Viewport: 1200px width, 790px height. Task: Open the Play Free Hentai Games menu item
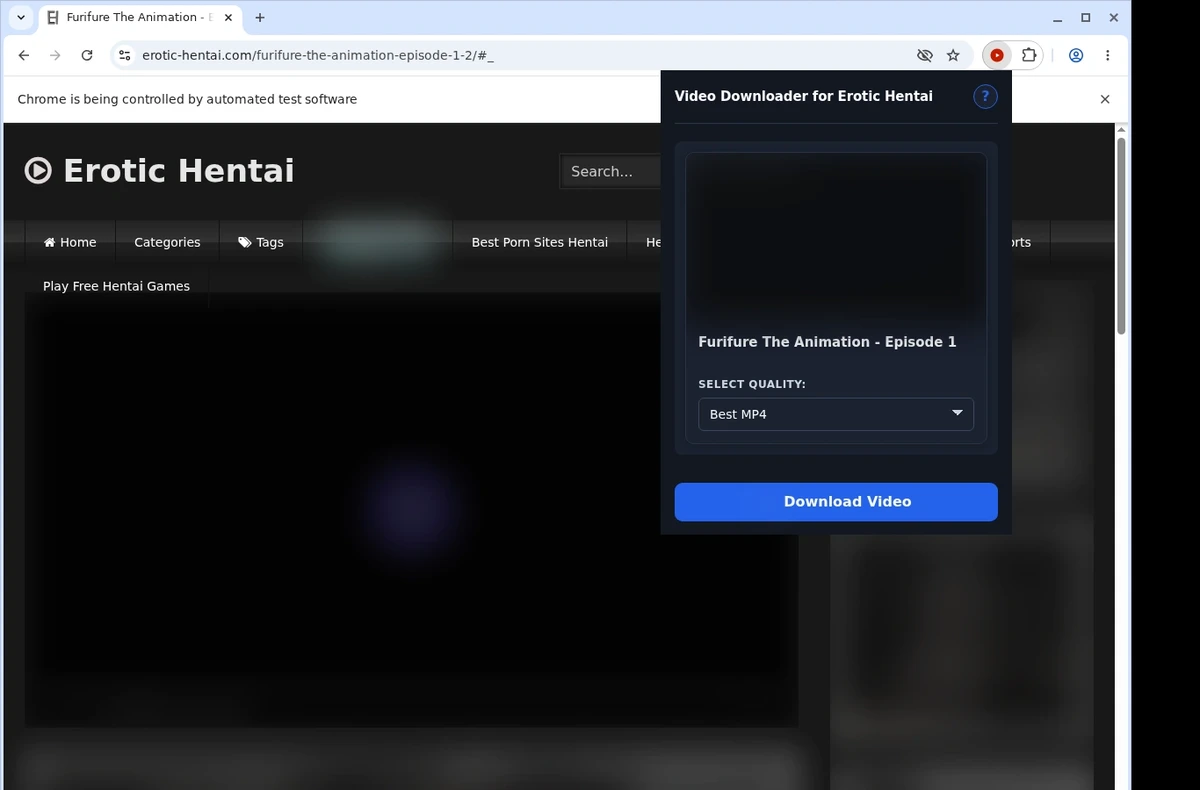point(116,286)
